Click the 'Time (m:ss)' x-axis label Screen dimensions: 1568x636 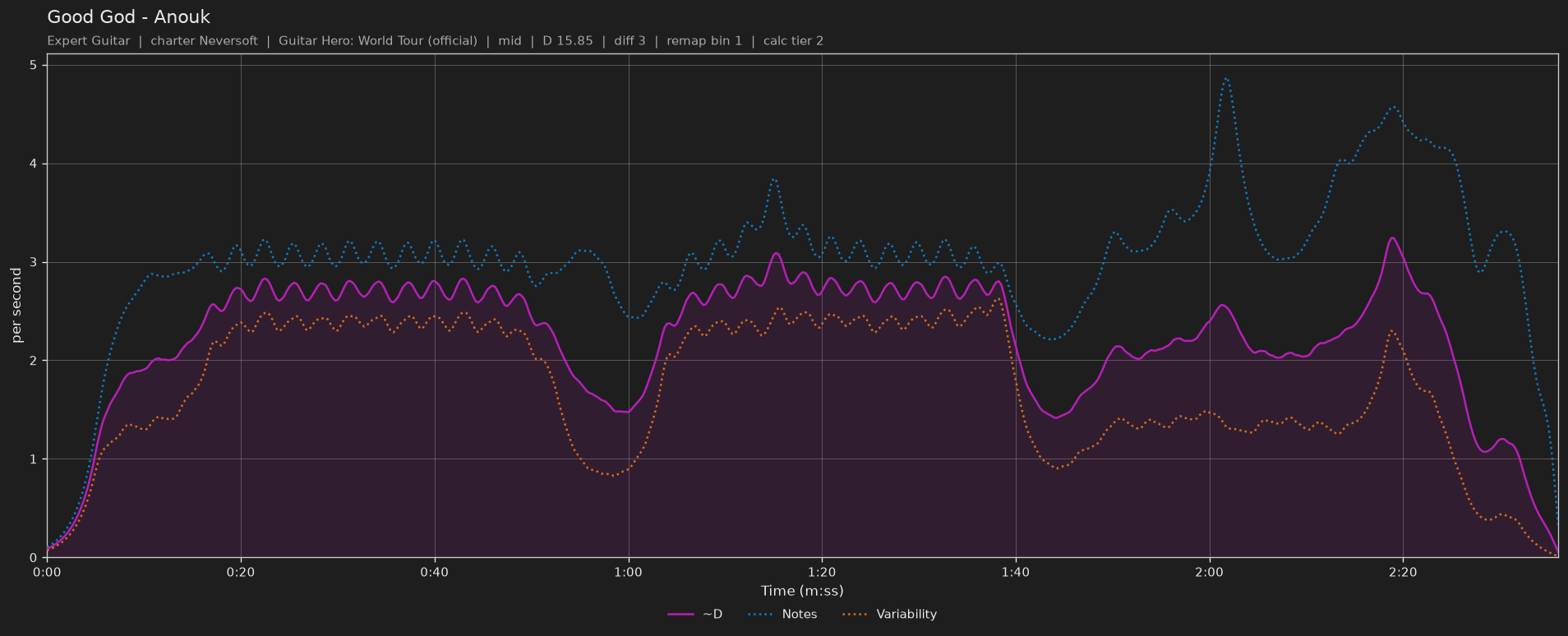802,591
